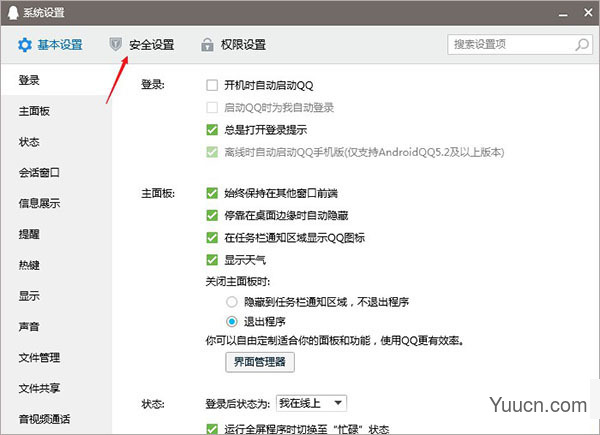Viewport: 600px width, 435px height.
Task: Select 主面板 in the sidebar
Action: (x=56, y=111)
